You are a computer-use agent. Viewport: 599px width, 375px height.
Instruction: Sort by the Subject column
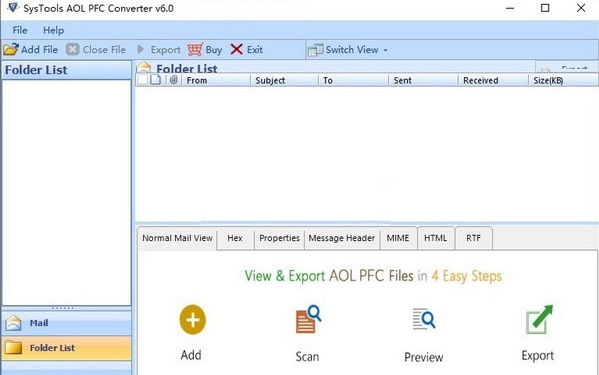click(285, 80)
